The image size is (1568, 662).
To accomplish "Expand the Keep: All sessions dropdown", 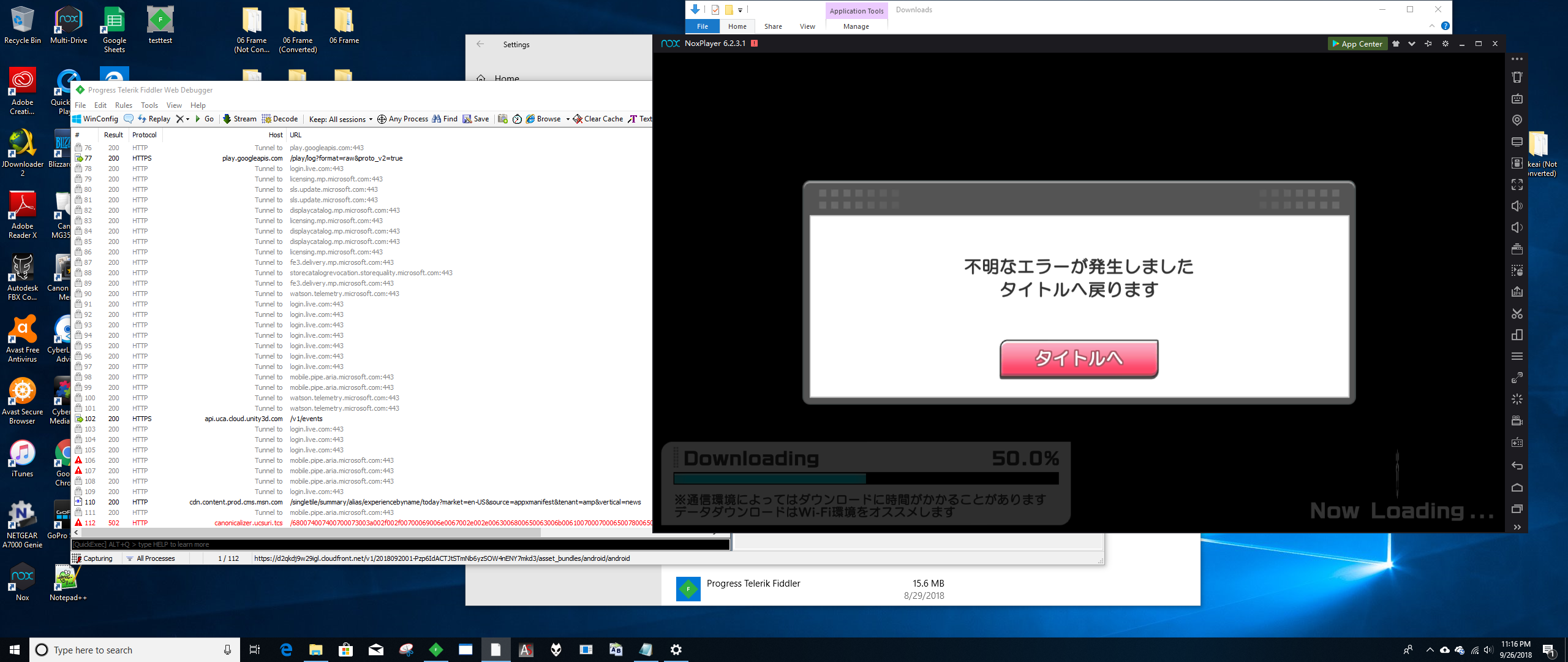I will pos(341,119).
